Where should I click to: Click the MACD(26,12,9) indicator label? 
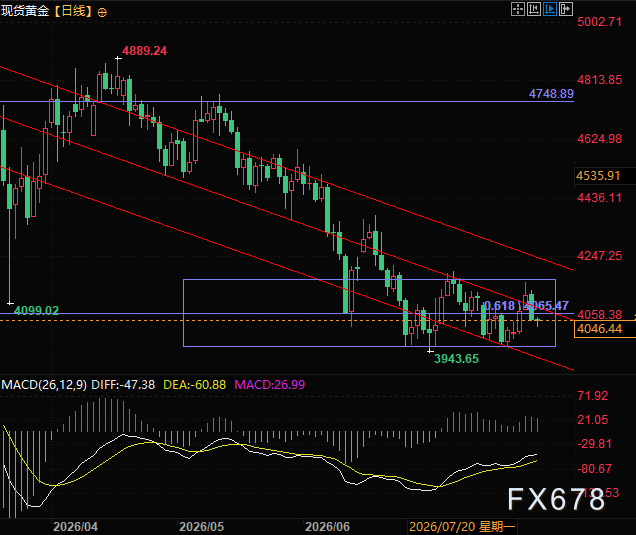(44, 385)
